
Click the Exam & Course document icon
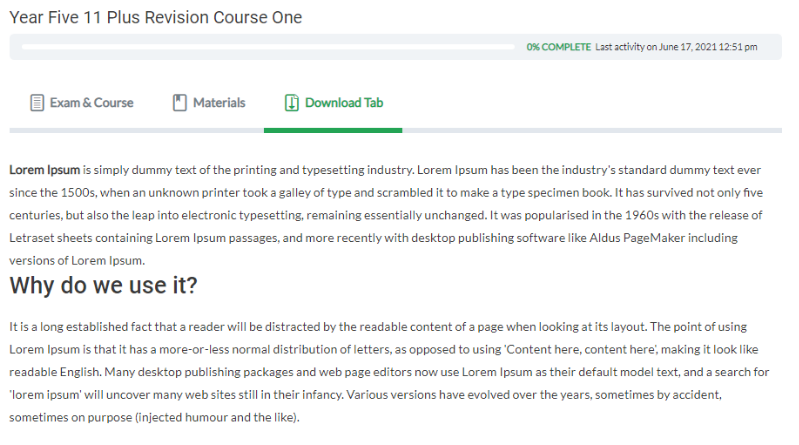(x=37, y=102)
